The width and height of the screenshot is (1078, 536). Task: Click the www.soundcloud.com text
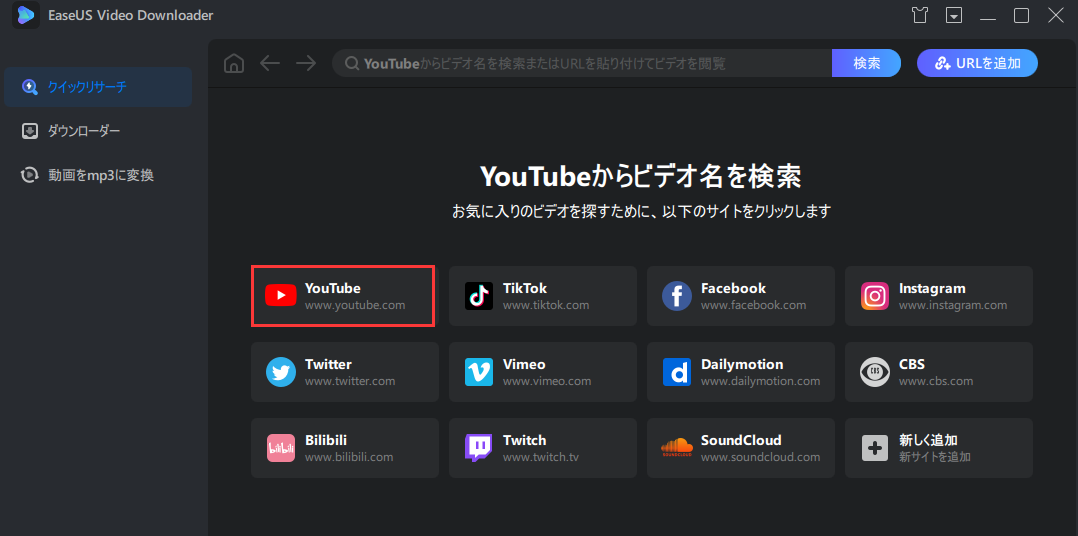(x=760, y=458)
